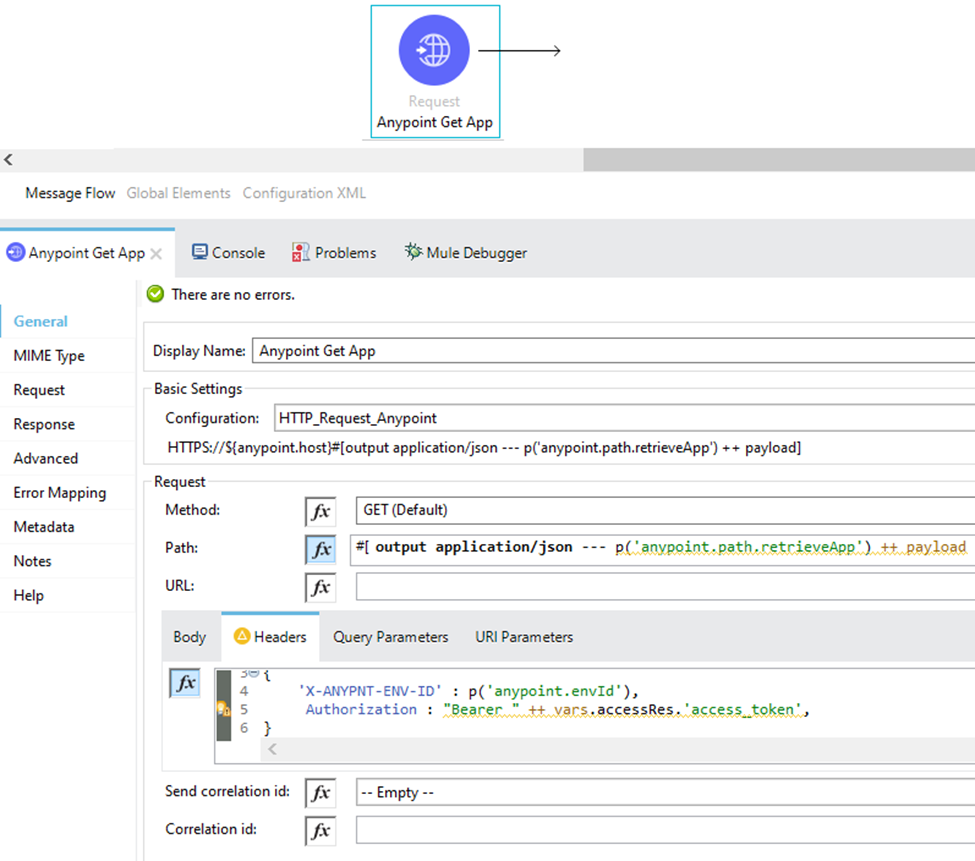Click the 'X-ANYPNT-ENV-ID' header key text

point(371,691)
